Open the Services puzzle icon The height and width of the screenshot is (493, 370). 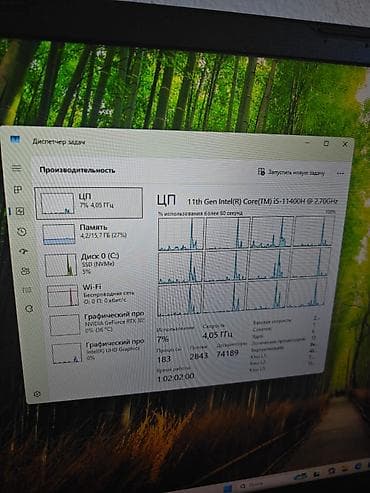pos(29,309)
